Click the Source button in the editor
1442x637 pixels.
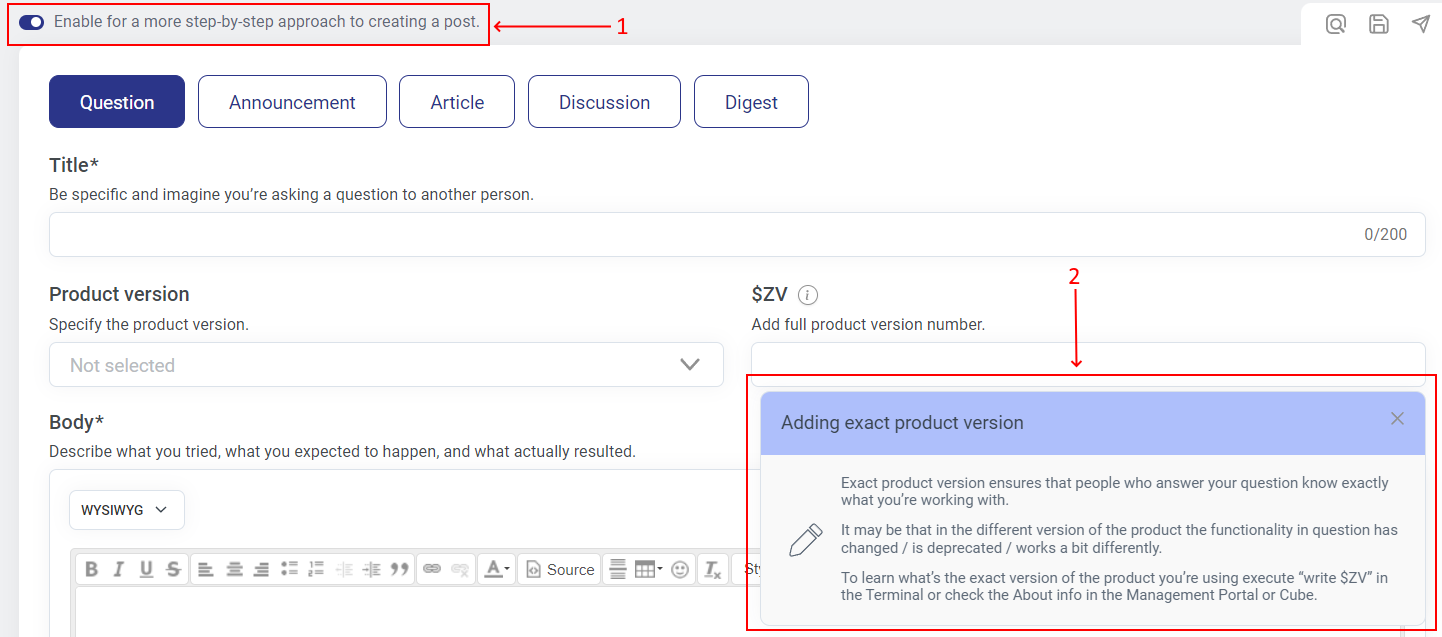(560, 569)
